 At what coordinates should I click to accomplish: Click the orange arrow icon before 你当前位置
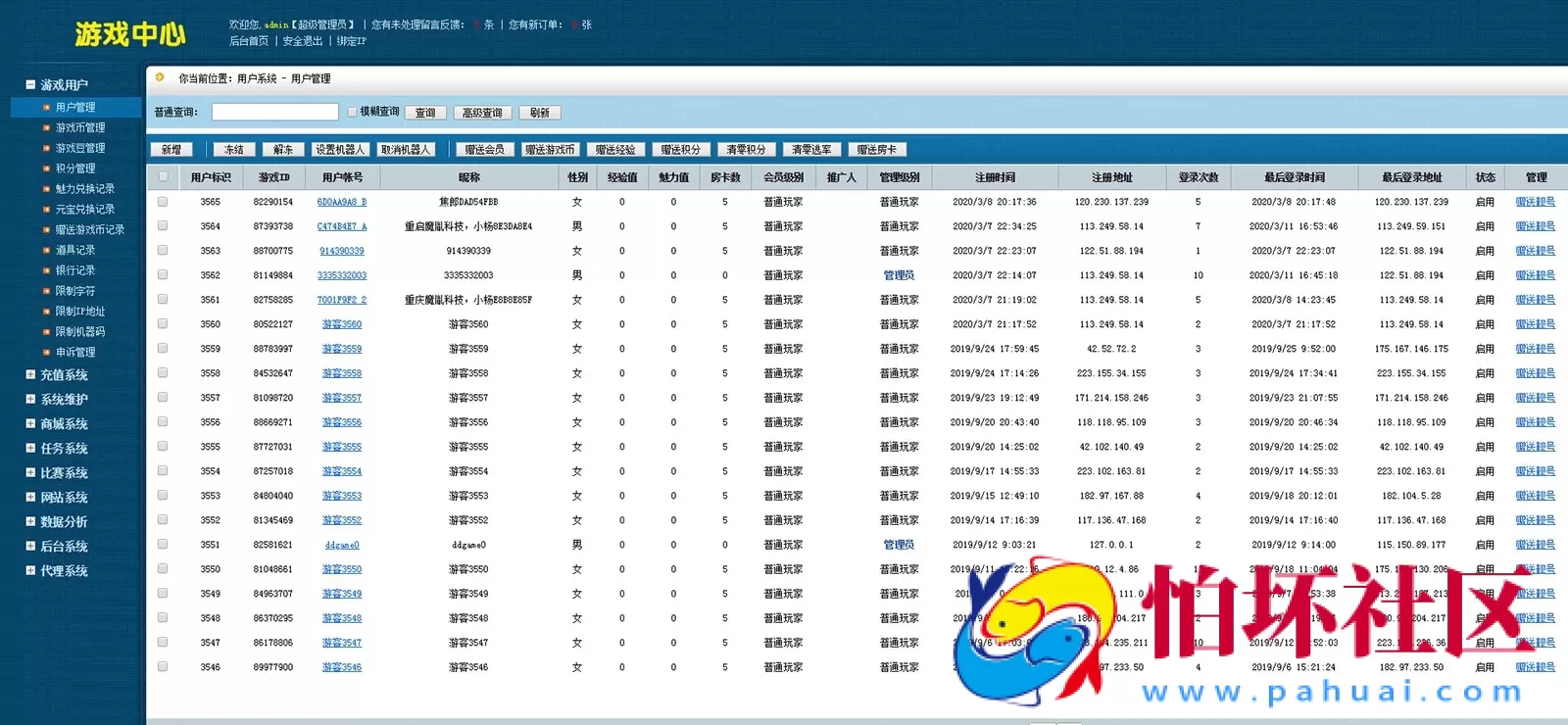pos(160,77)
